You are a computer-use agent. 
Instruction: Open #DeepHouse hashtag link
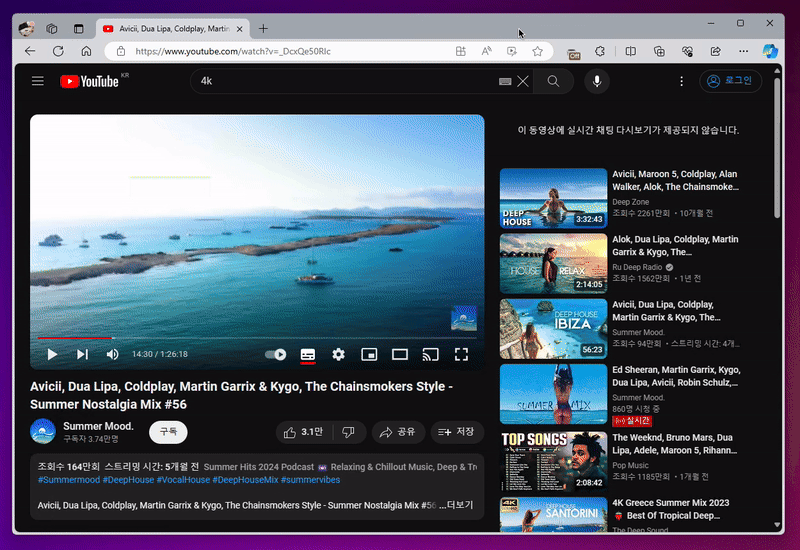tap(128, 480)
